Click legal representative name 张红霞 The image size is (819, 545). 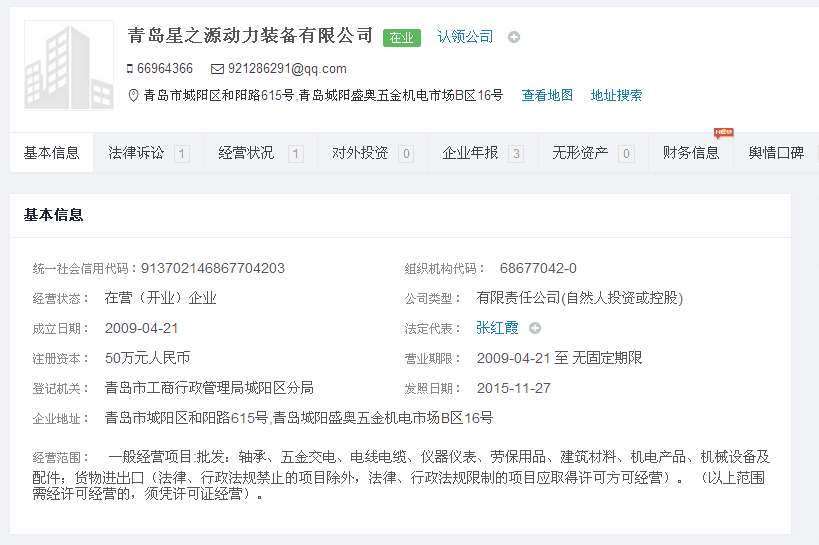pyautogui.click(x=498, y=328)
